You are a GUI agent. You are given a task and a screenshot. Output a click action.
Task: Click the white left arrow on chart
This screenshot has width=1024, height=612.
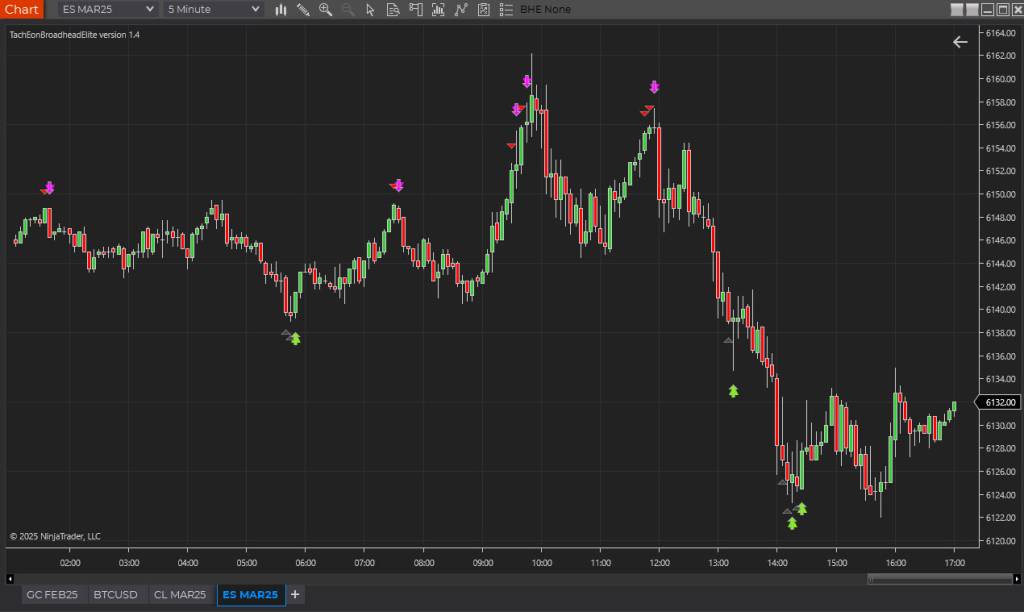(960, 42)
